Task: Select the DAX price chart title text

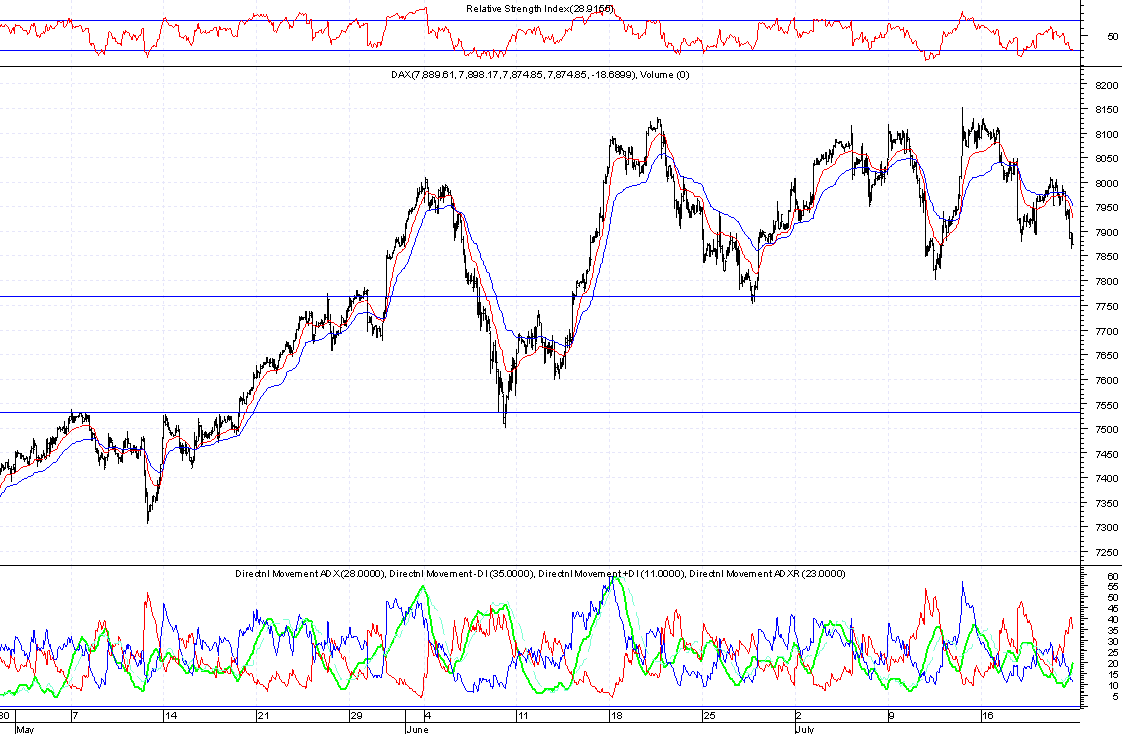Action: click(x=540, y=75)
